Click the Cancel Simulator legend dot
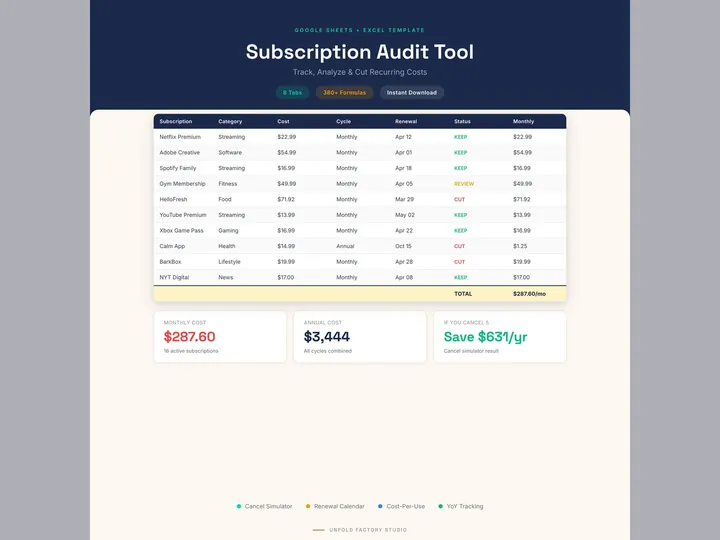Screen dimensions: 720x540 (x=239, y=506)
